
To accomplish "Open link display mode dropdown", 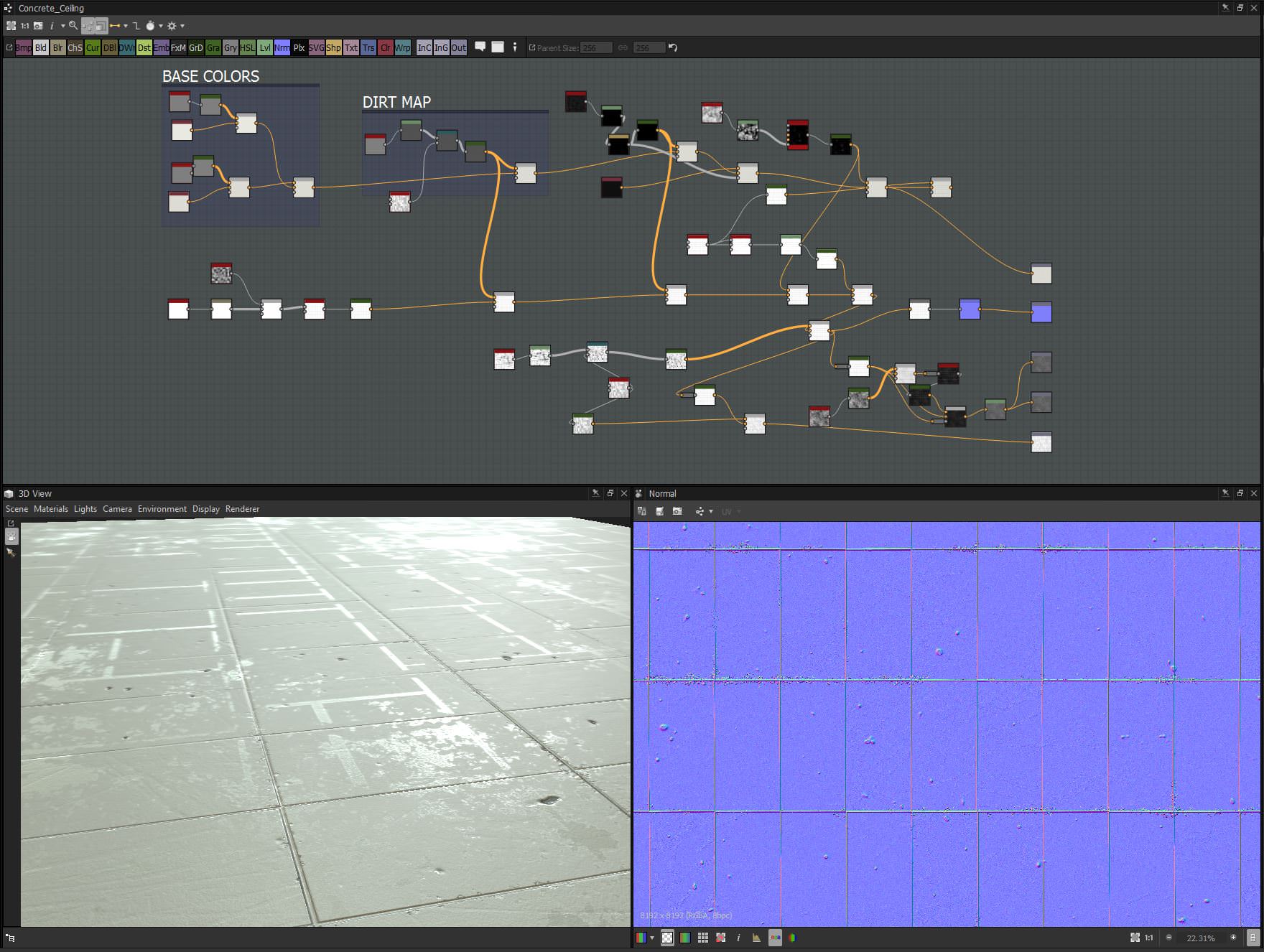I will 126,26.
